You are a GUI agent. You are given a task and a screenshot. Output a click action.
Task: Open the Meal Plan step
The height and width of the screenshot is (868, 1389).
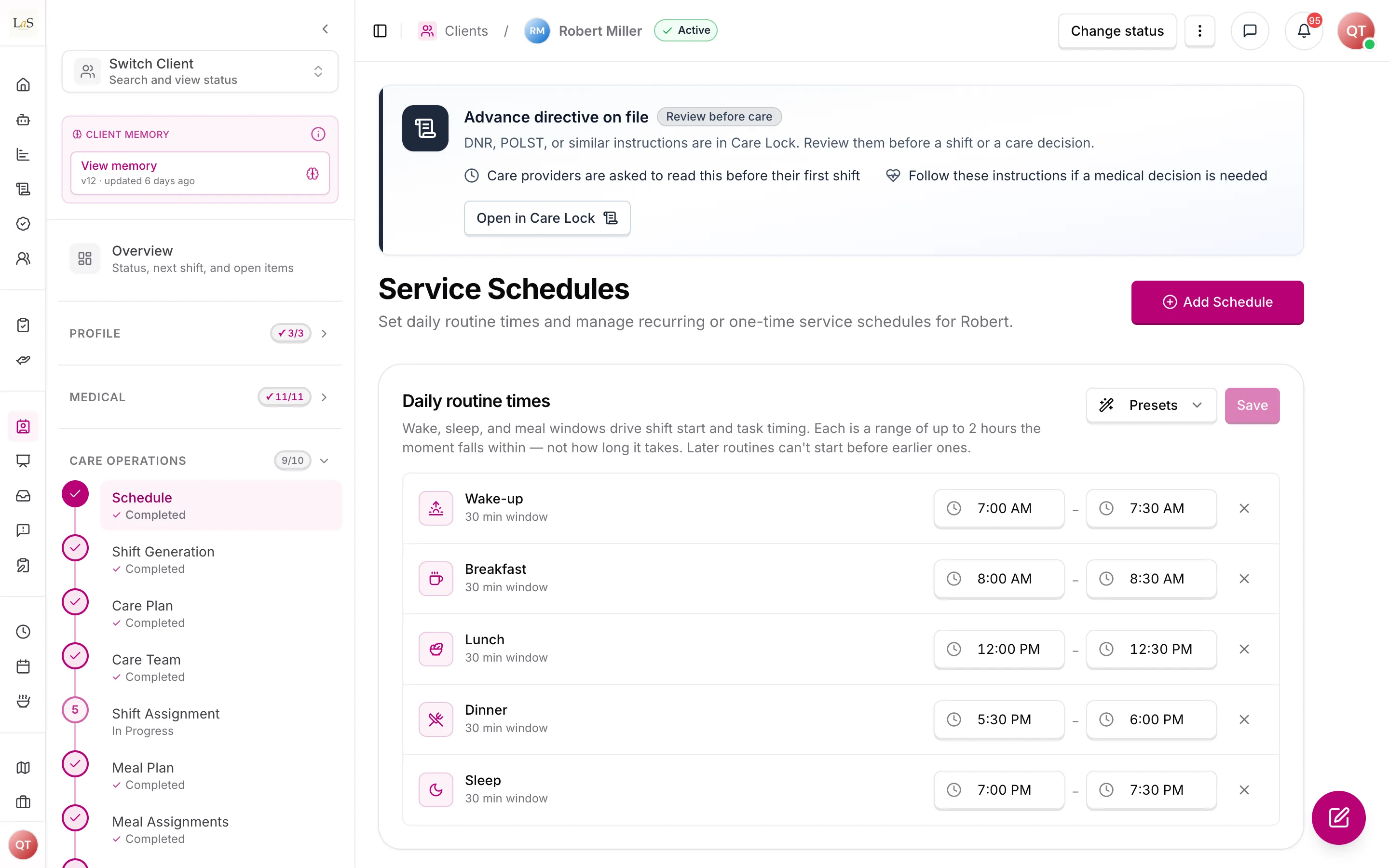[221, 775]
